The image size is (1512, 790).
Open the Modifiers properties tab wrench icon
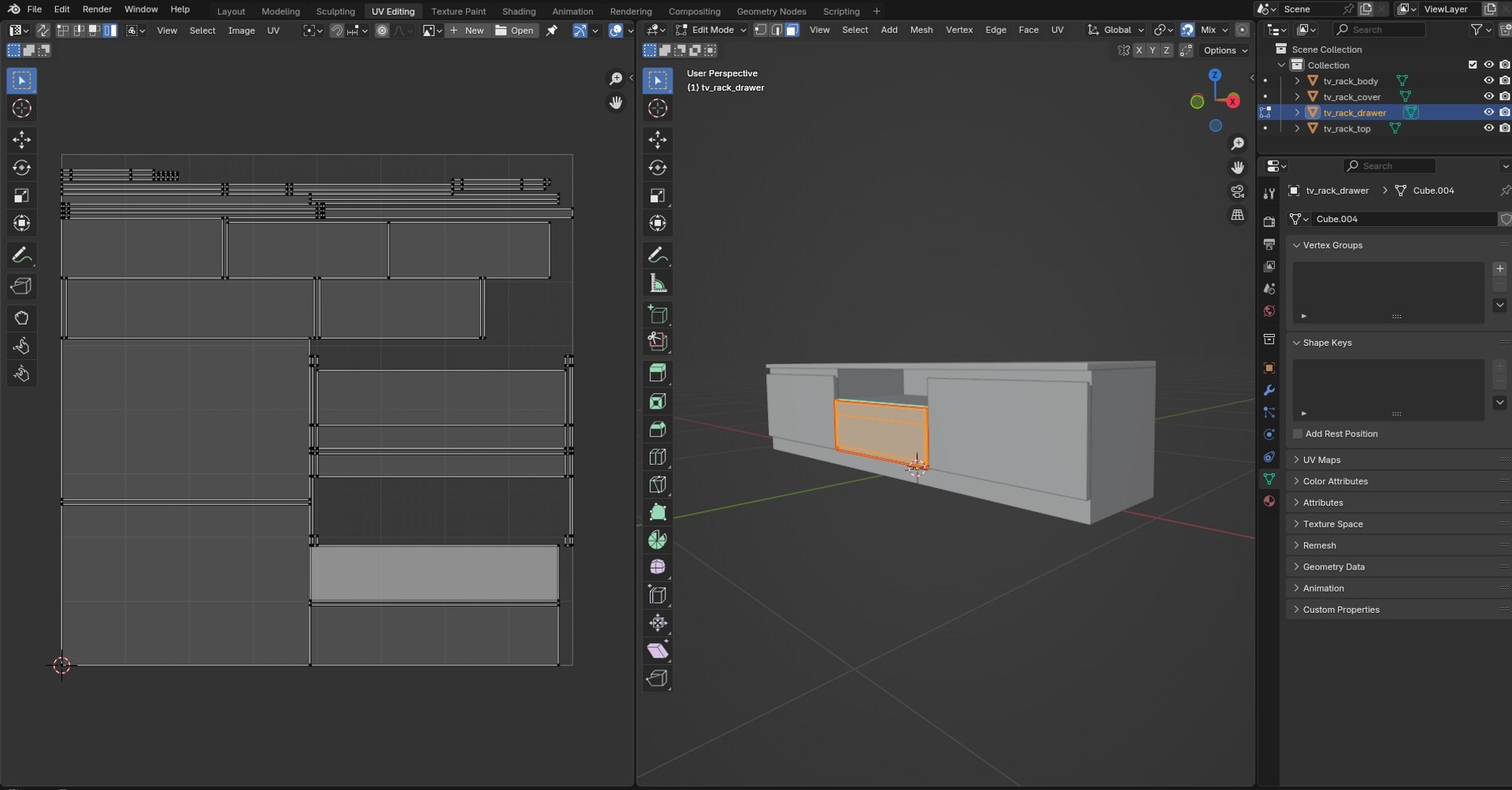click(x=1269, y=391)
